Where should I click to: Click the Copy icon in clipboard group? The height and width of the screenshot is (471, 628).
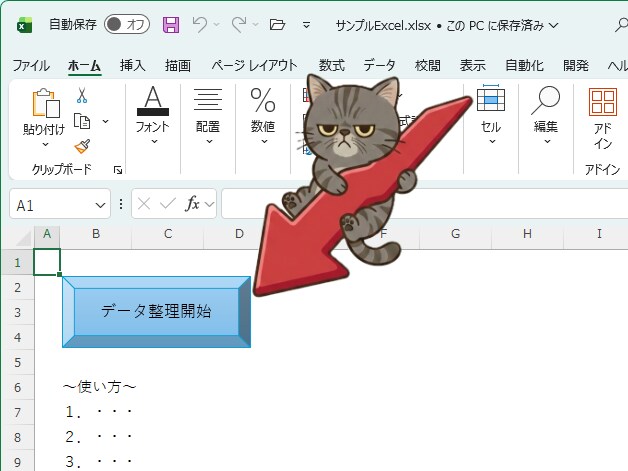[x=82, y=121]
